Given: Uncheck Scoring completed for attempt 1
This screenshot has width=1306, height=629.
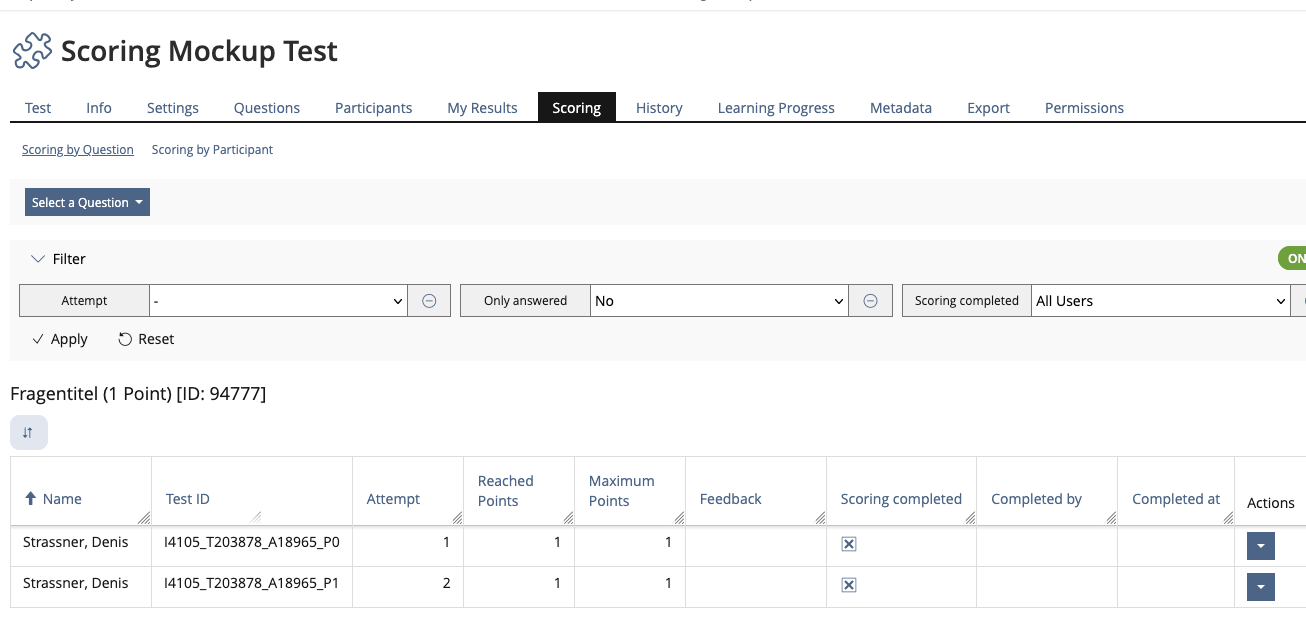Looking at the screenshot, I should [x=849, y=544].
